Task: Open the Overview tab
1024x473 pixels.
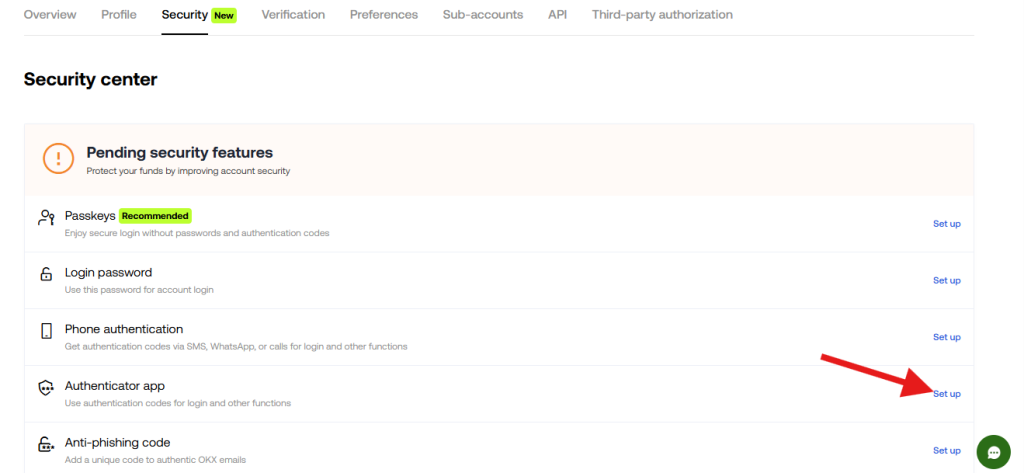Action: click(x=50, y=15)
